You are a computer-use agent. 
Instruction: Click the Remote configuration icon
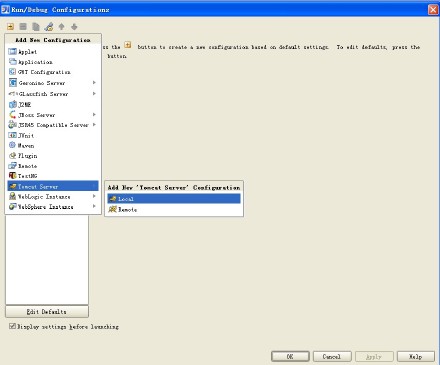click(13, 166)
